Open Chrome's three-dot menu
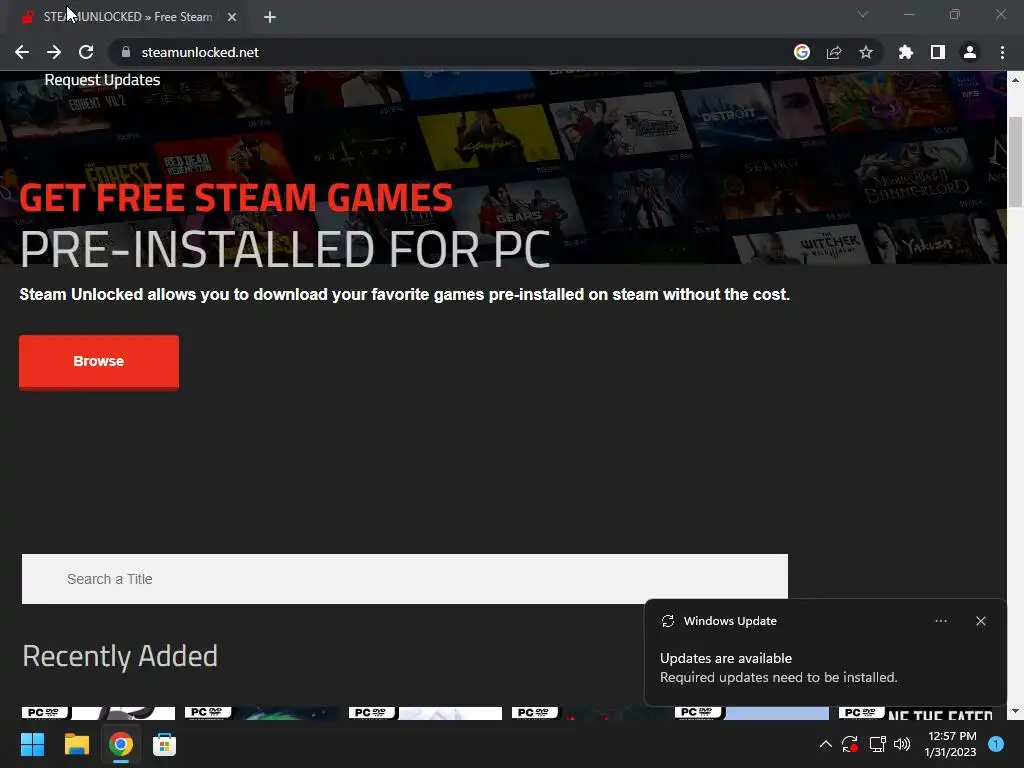Viewport: 1024px width, 768px height. [x=1002, y=52]
